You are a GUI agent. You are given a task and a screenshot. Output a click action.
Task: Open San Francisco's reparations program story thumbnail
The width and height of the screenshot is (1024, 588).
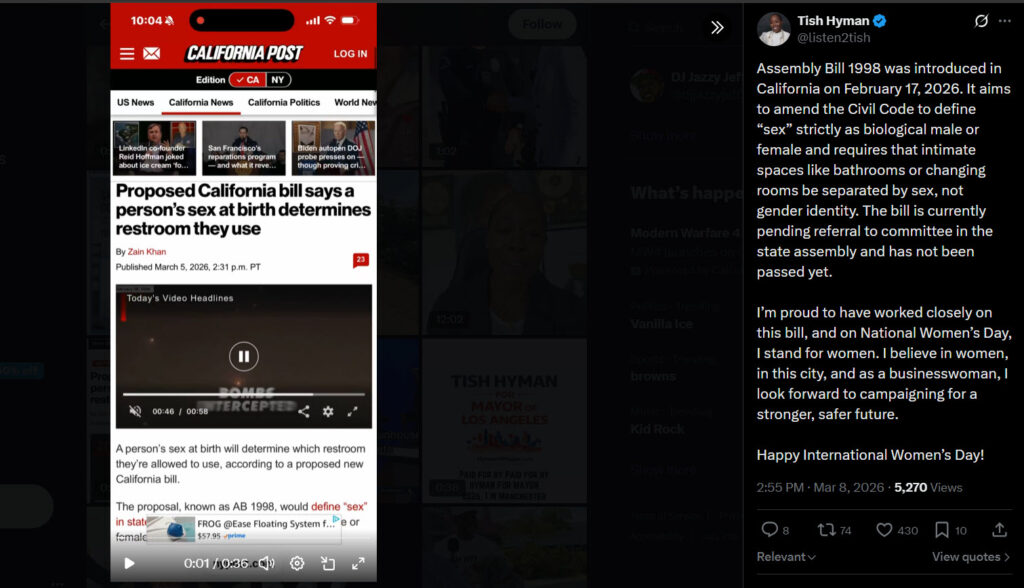244,148
